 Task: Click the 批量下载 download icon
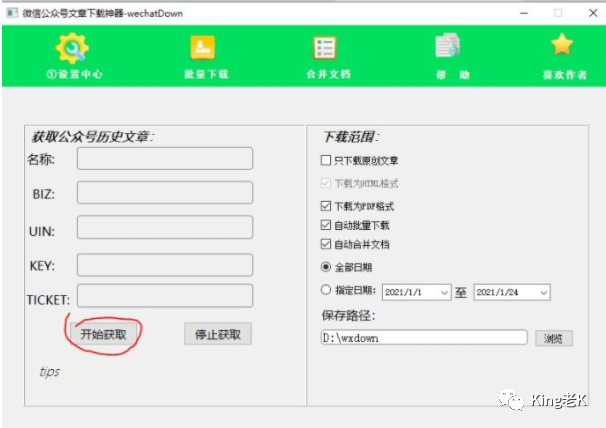click(x=203, y=48)
